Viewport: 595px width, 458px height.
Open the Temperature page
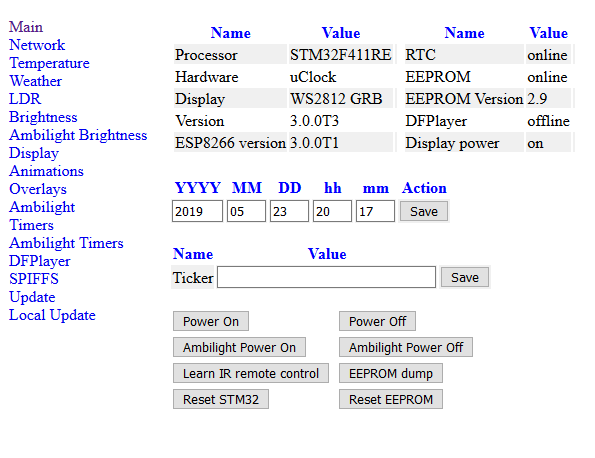(49, 63)
